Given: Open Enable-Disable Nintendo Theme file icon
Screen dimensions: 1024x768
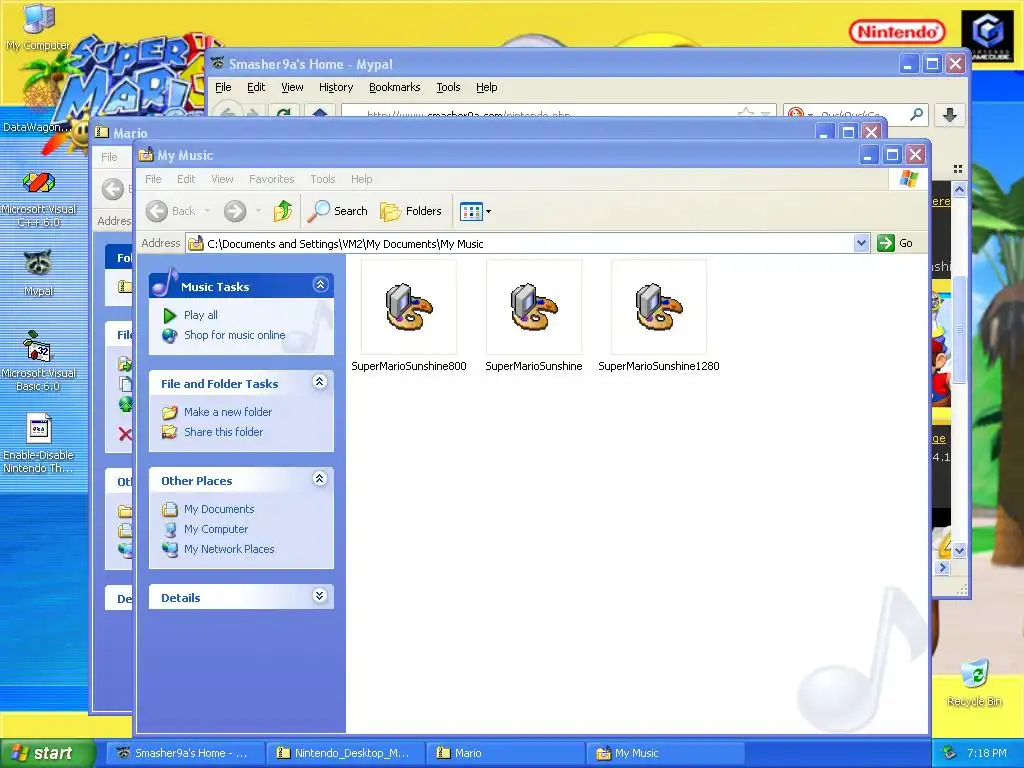Looking at the screenshot, I should pos(39,443).
